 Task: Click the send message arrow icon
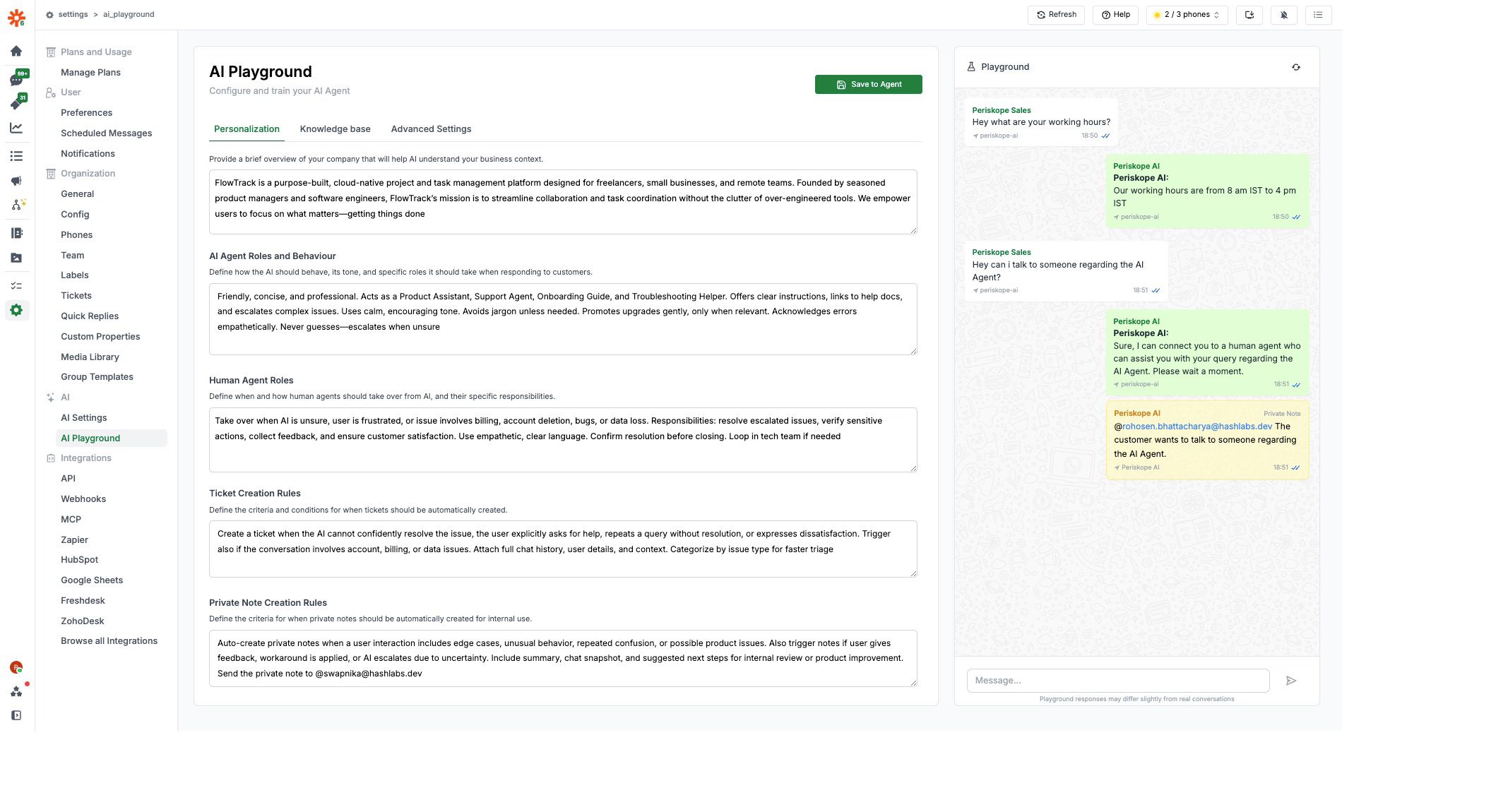click(1290, 681)
